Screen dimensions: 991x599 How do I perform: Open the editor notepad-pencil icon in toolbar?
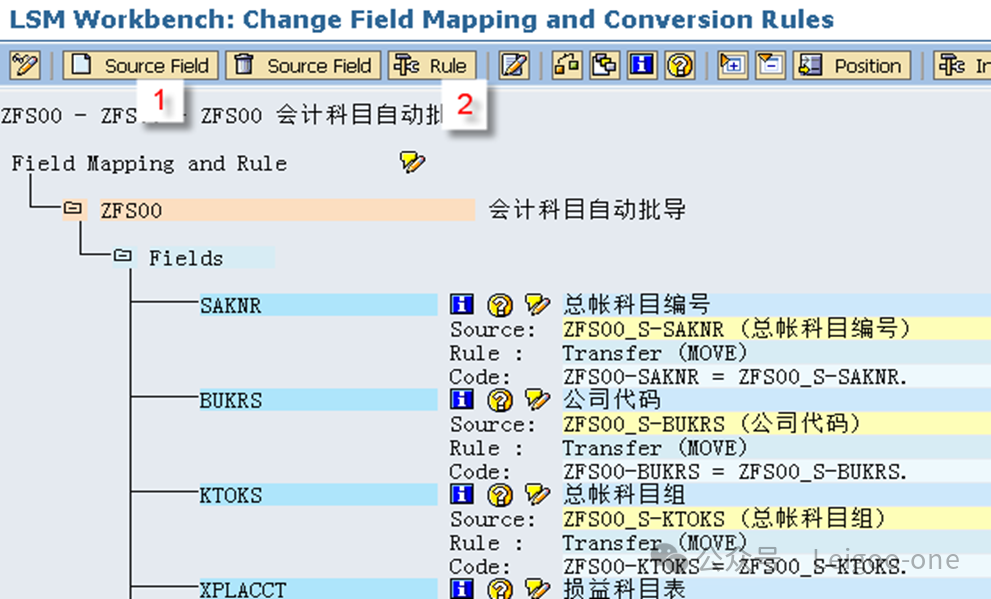pos(514,66)
